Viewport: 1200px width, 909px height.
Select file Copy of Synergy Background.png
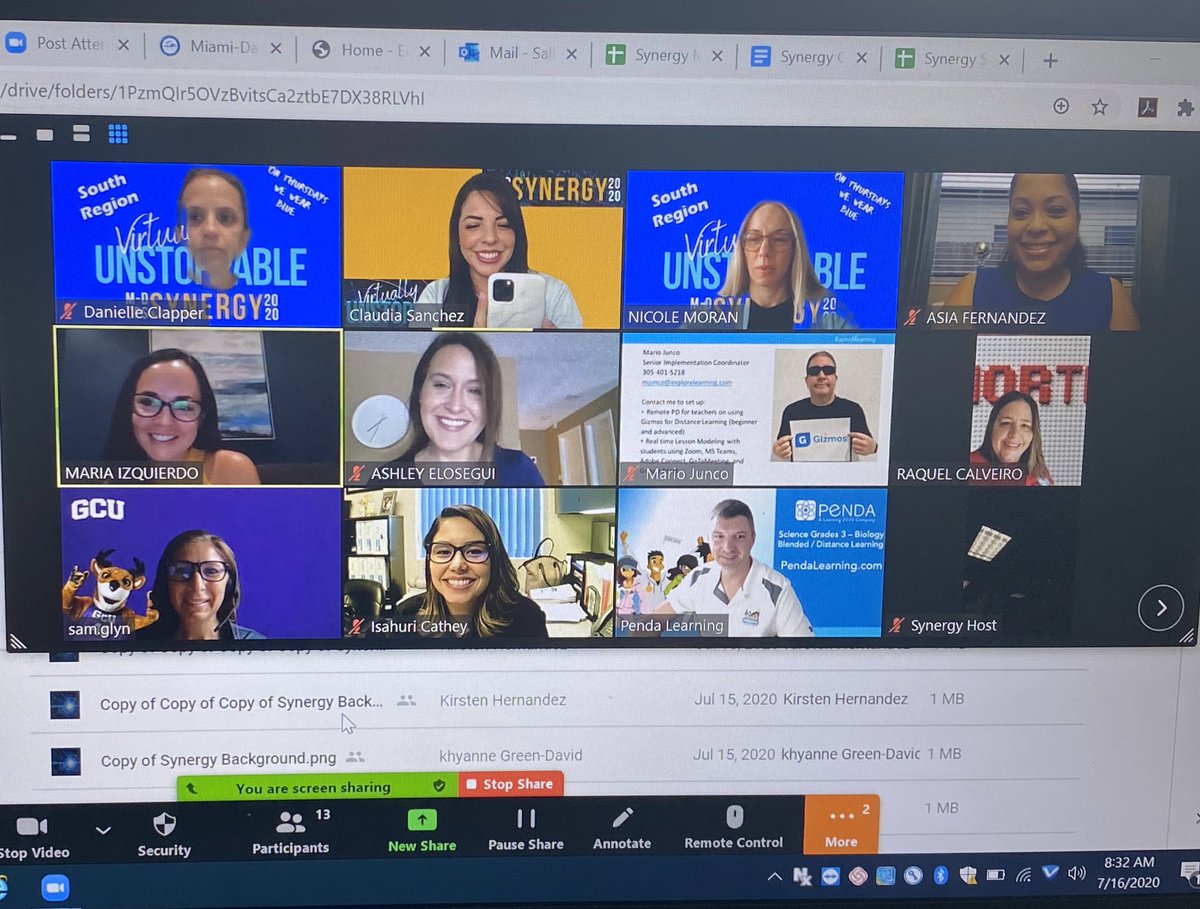217,760
